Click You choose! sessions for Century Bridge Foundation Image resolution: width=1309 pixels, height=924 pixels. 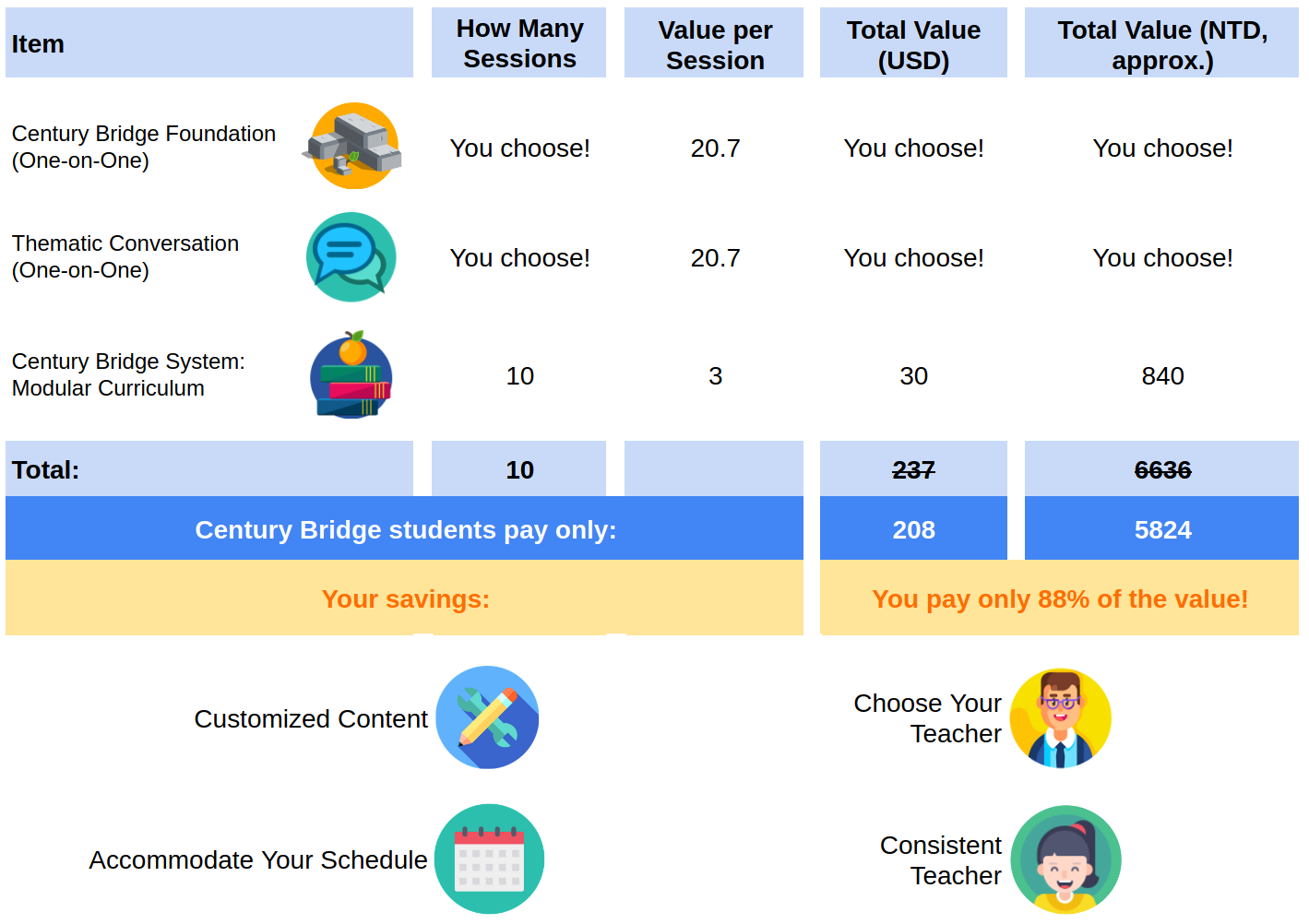519,148
